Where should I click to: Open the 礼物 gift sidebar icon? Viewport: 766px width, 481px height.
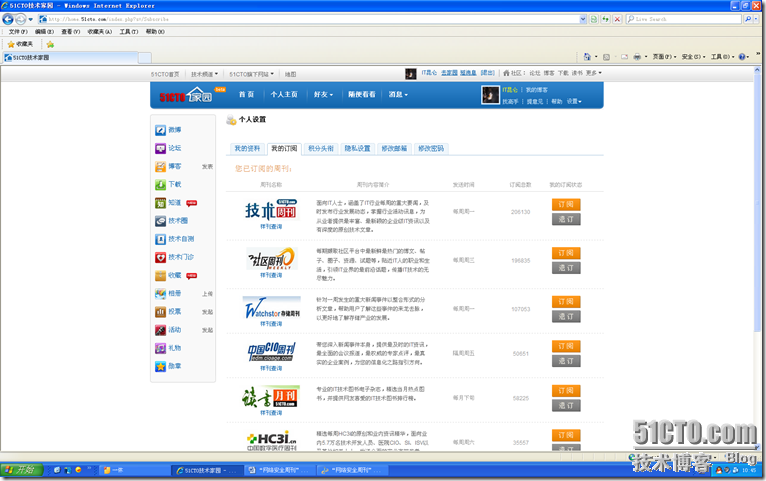click(160, 348)
